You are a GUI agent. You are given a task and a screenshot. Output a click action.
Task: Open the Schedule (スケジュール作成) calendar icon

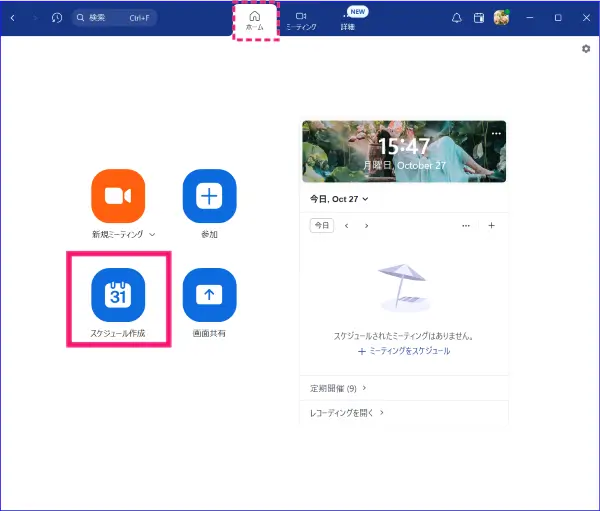coord(118,295)
